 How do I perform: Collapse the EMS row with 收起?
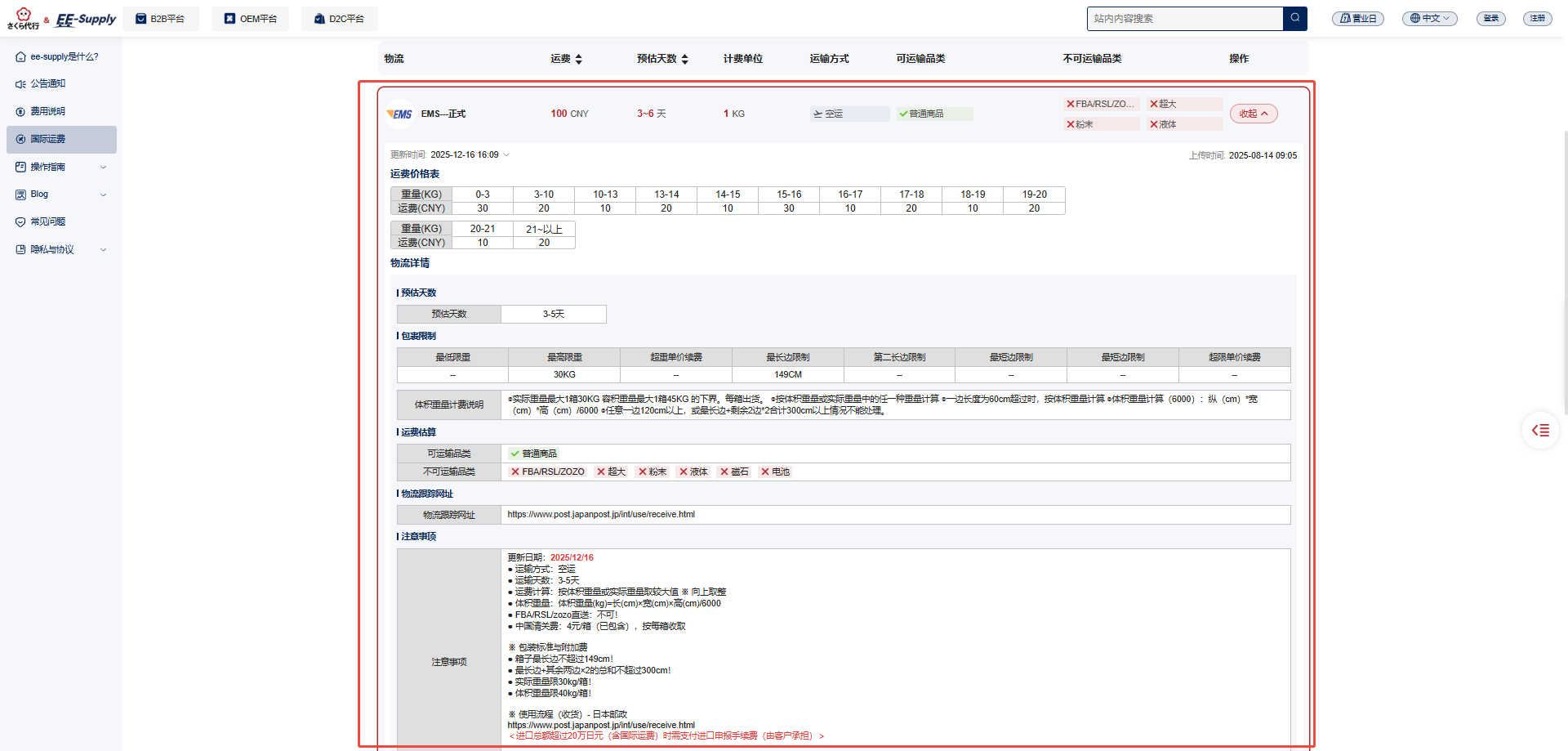click(x=1254, y=114)
